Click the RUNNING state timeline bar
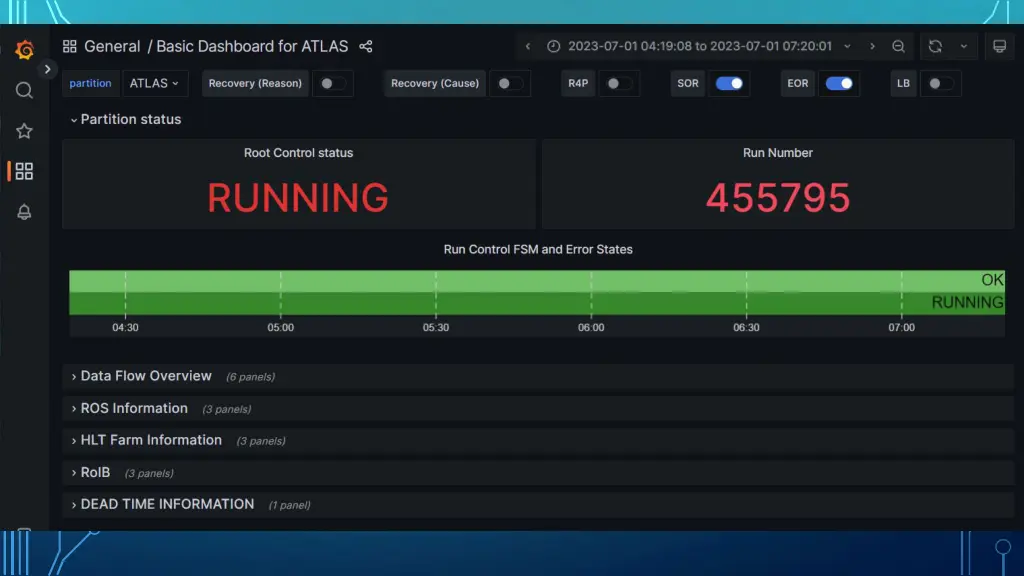The height and width of the screenshot is (576, 1024). 537,304
